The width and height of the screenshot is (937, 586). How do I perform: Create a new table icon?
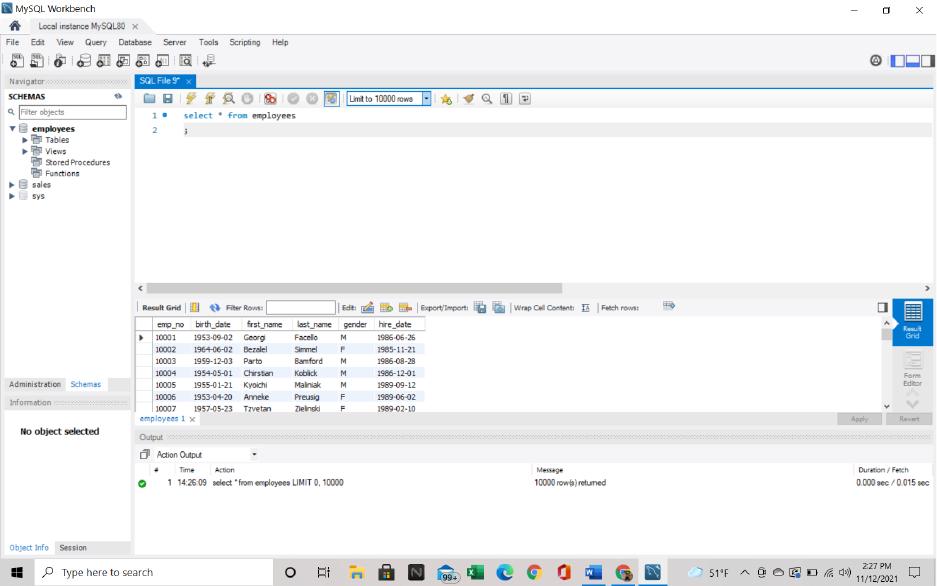click(x=103, y=60)
